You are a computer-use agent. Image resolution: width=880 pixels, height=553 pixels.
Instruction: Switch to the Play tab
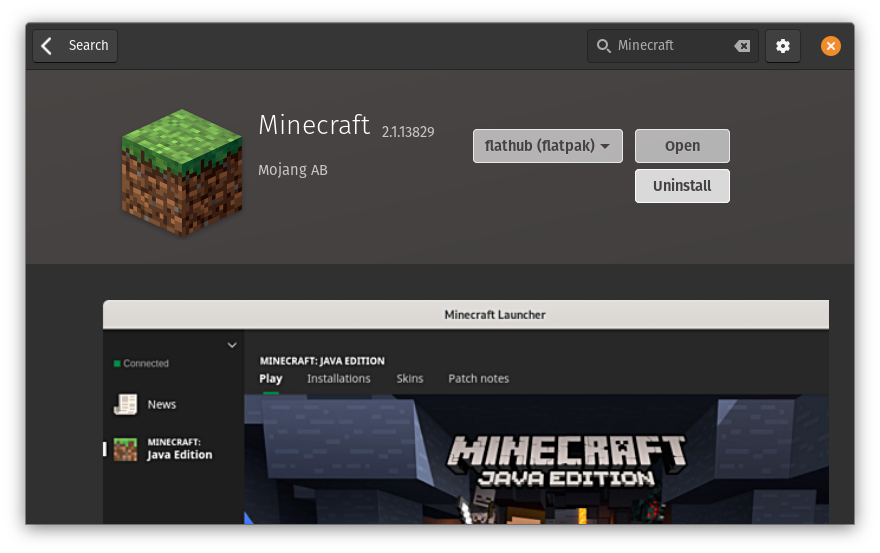(x=271, y=379)
